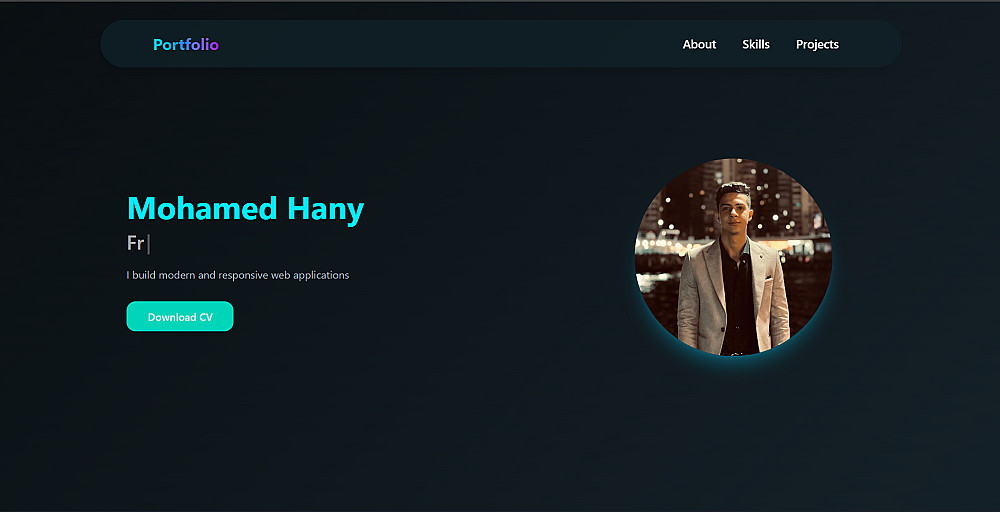
Task: Click the purple 'io' end of the logo
Action: [213, 45]
